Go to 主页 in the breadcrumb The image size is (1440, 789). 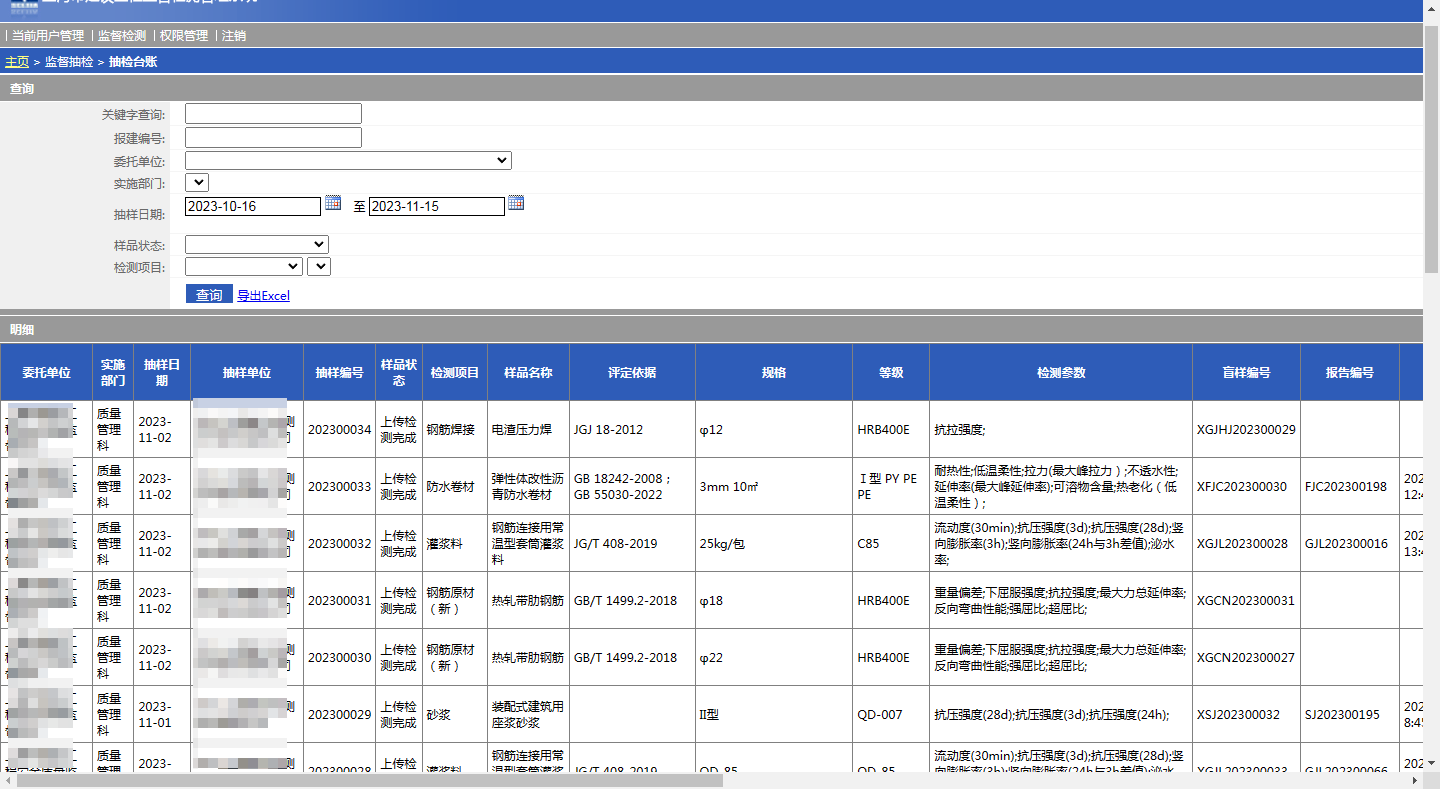pos(17,62)
